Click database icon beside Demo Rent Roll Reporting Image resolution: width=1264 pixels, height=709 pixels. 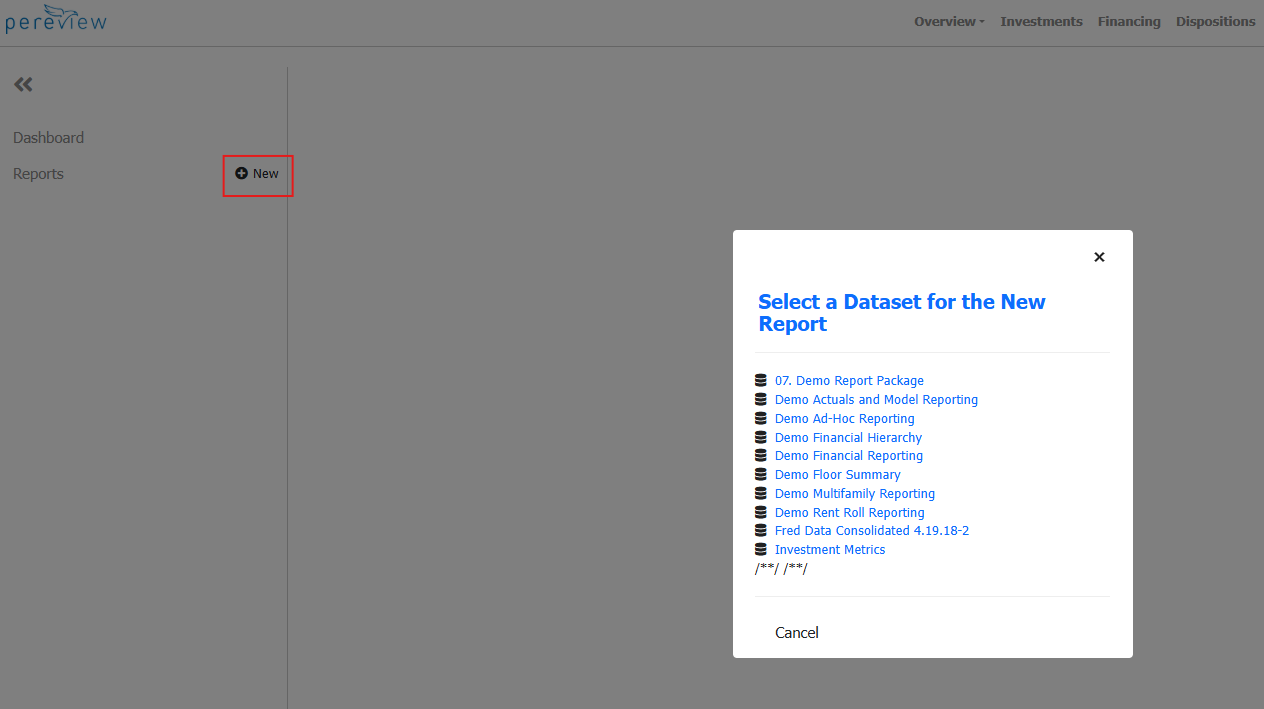(x=761, y=513)
